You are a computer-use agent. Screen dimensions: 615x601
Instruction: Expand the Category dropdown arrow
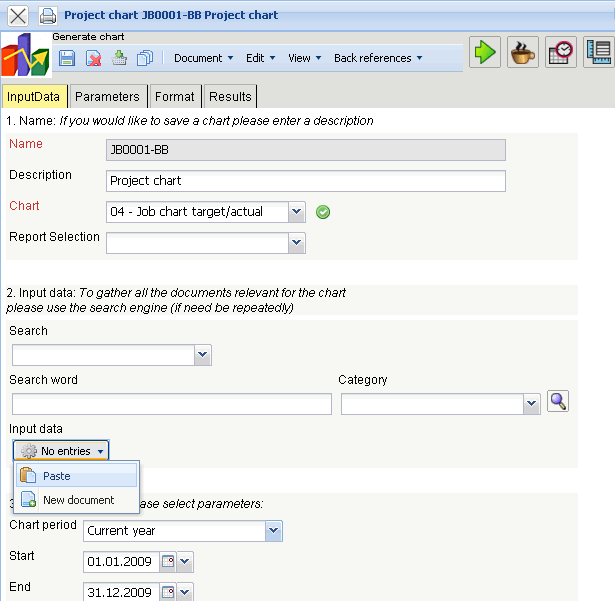531,404
